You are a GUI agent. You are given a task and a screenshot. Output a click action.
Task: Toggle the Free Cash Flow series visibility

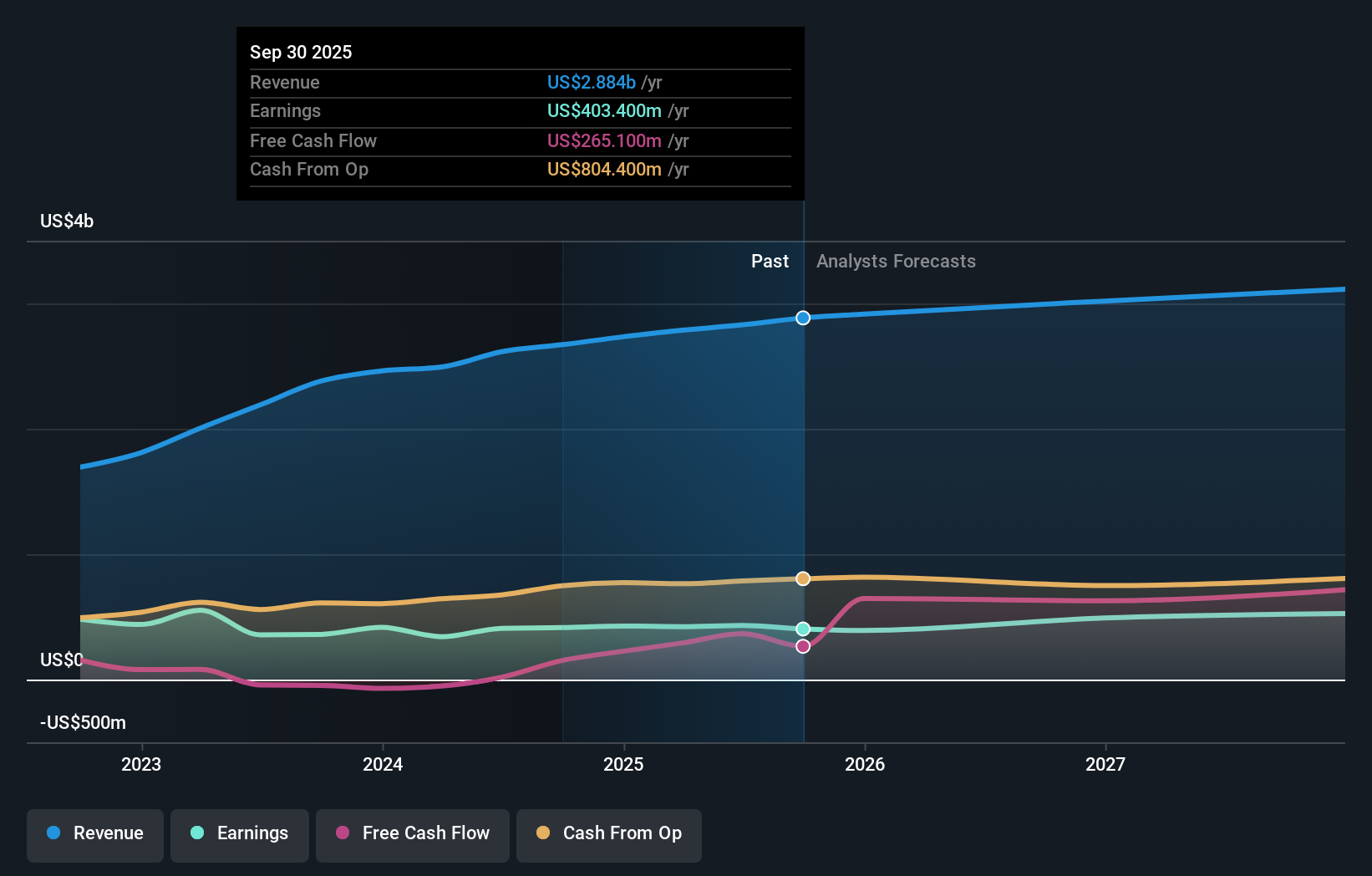point(412,834)
